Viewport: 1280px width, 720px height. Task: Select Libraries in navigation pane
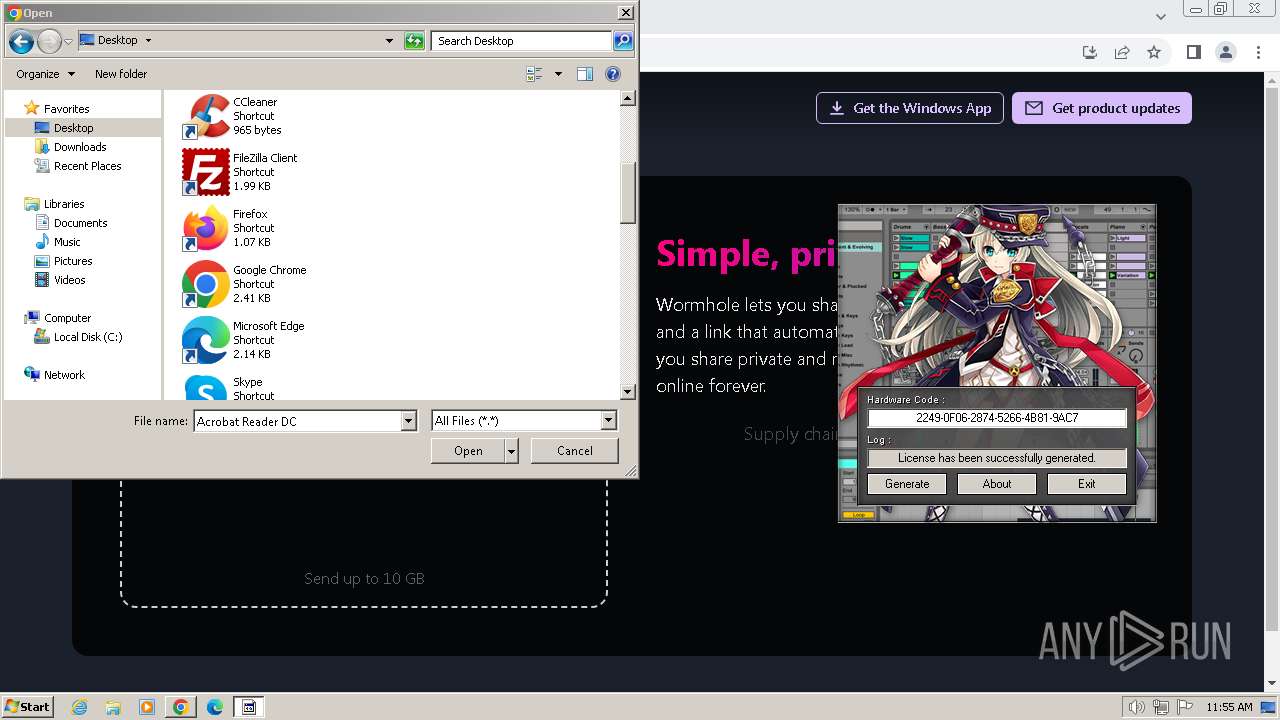64,204
